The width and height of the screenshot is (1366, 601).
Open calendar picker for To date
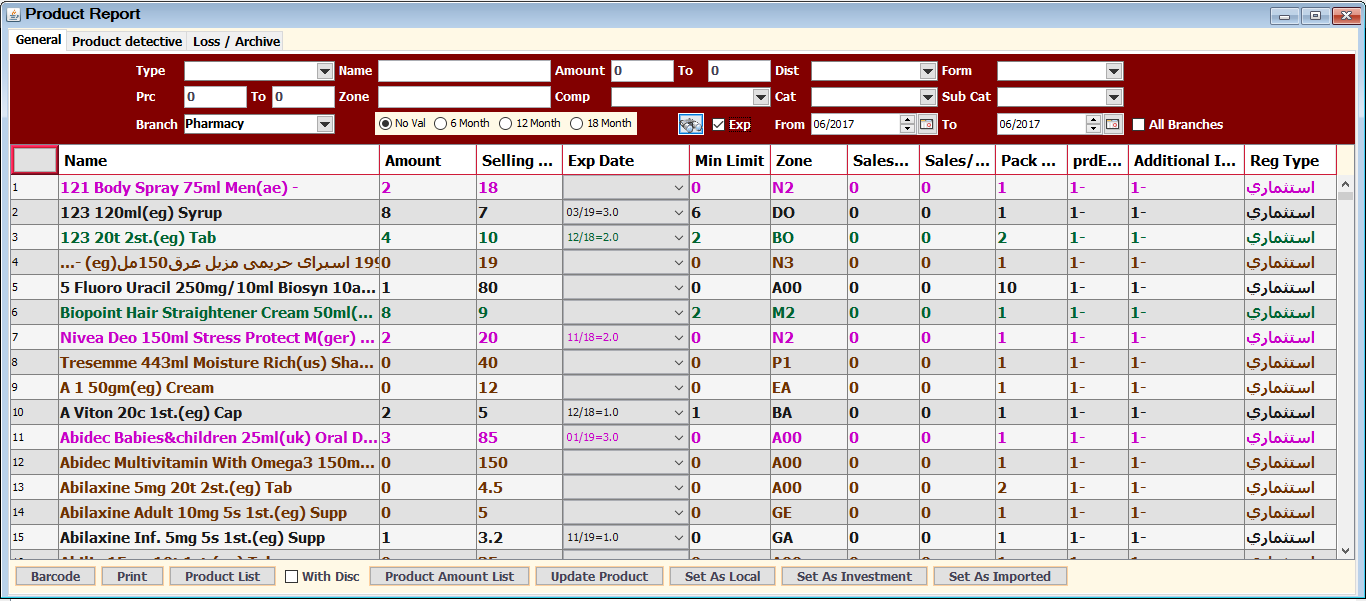click(1112, 124)
